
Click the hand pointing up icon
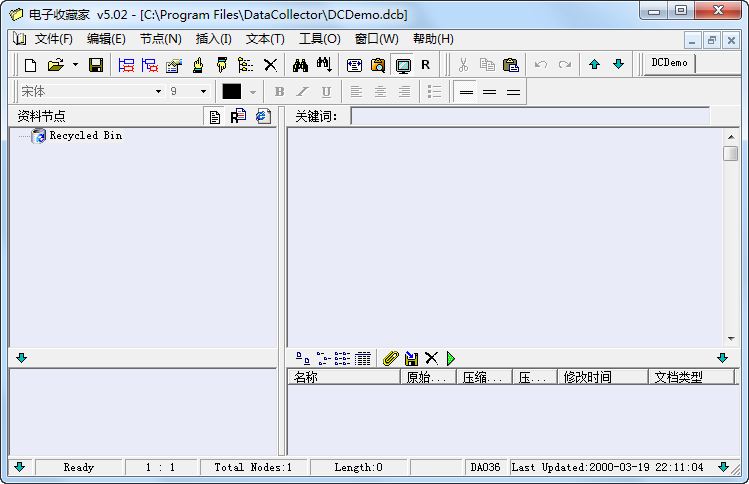(198, 65)
